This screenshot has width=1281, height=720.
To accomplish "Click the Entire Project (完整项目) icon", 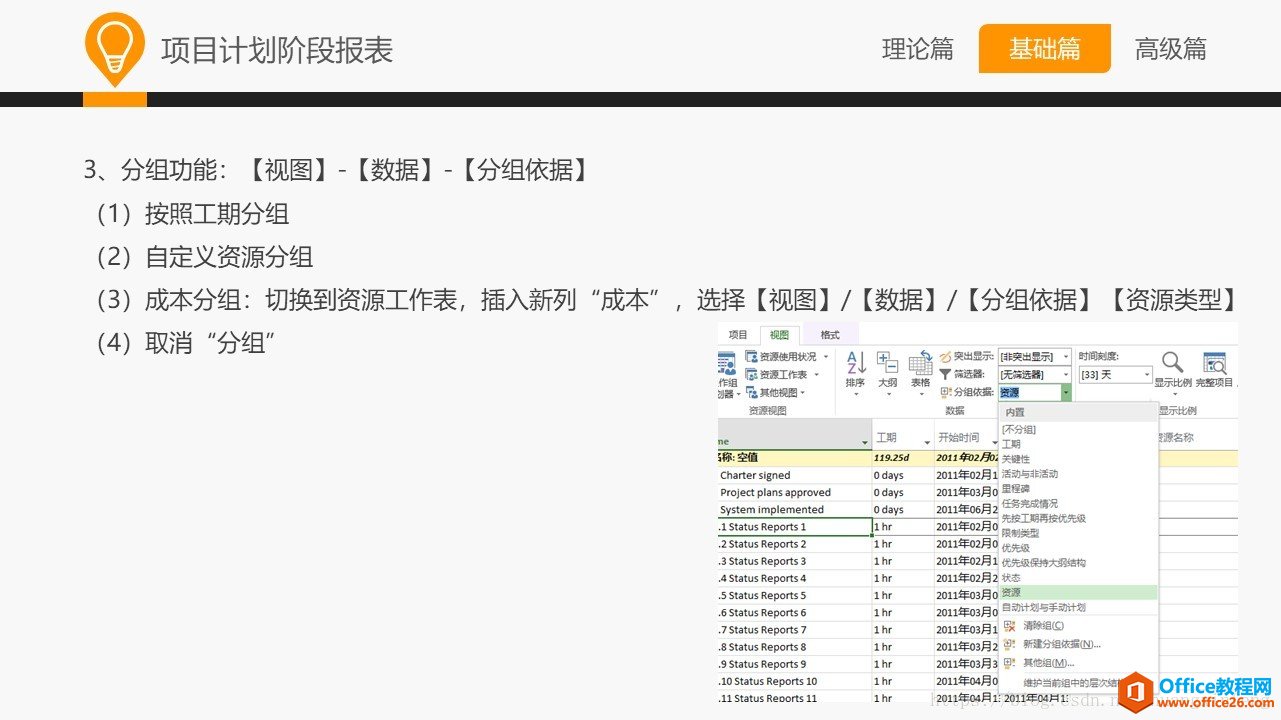I will click(1214, 363).
